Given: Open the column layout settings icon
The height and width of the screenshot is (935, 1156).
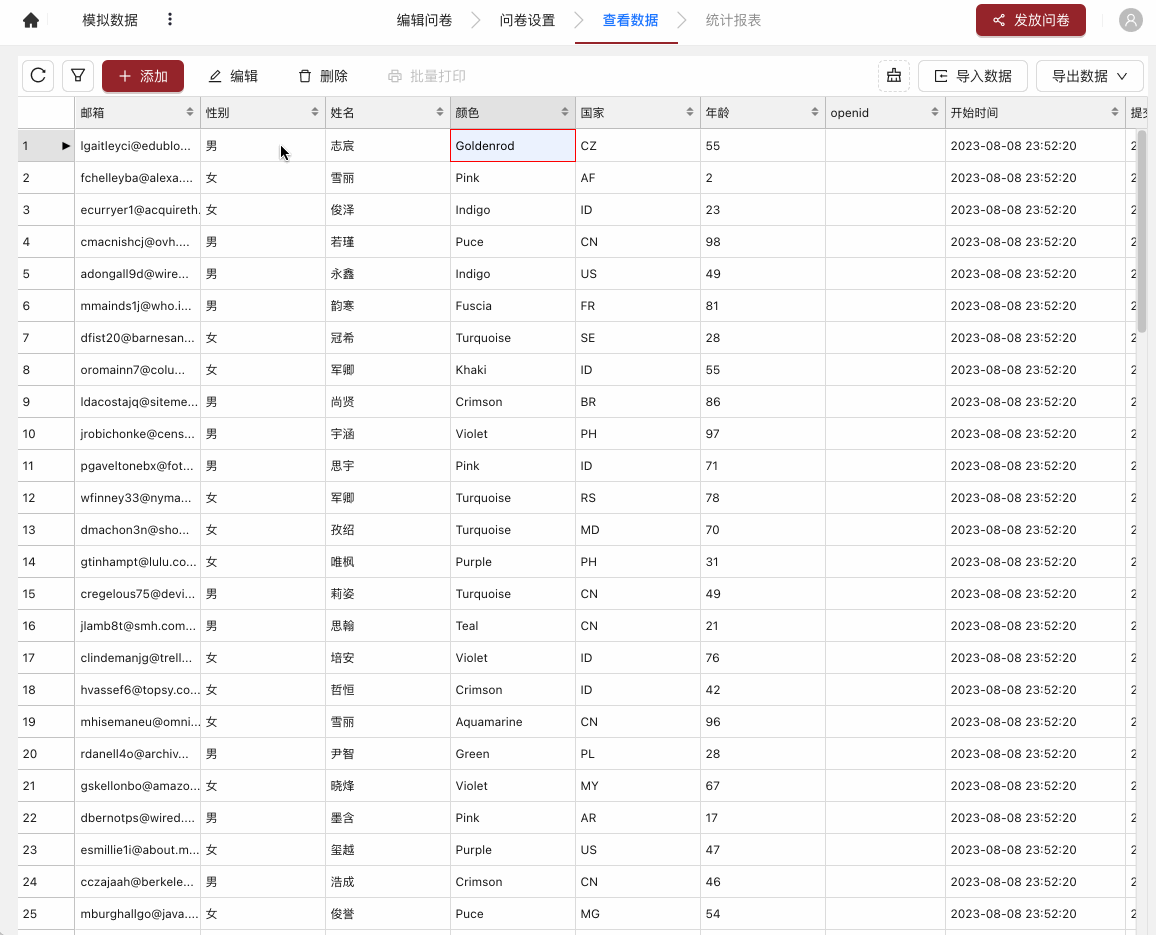Looking at the screenshot, I should click(x=894, y=76).
